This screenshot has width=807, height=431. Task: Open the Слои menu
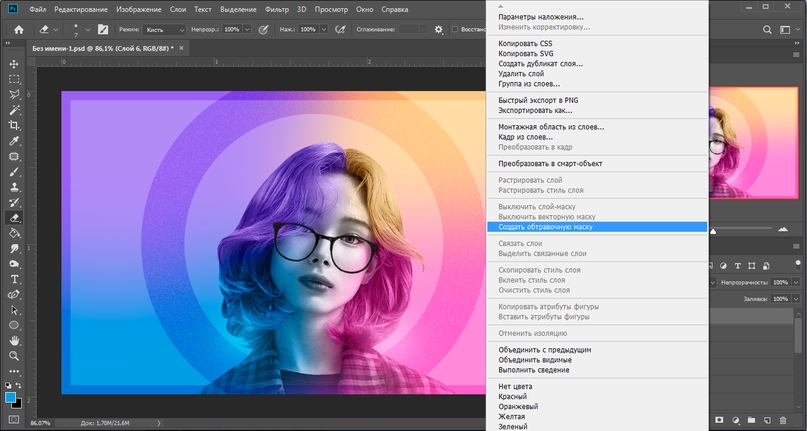[178, 9]
